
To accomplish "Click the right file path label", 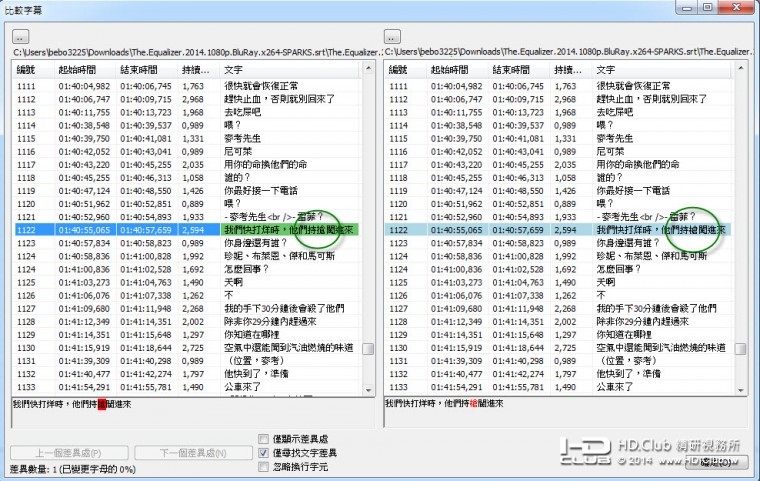I will (x=568, y=52).
